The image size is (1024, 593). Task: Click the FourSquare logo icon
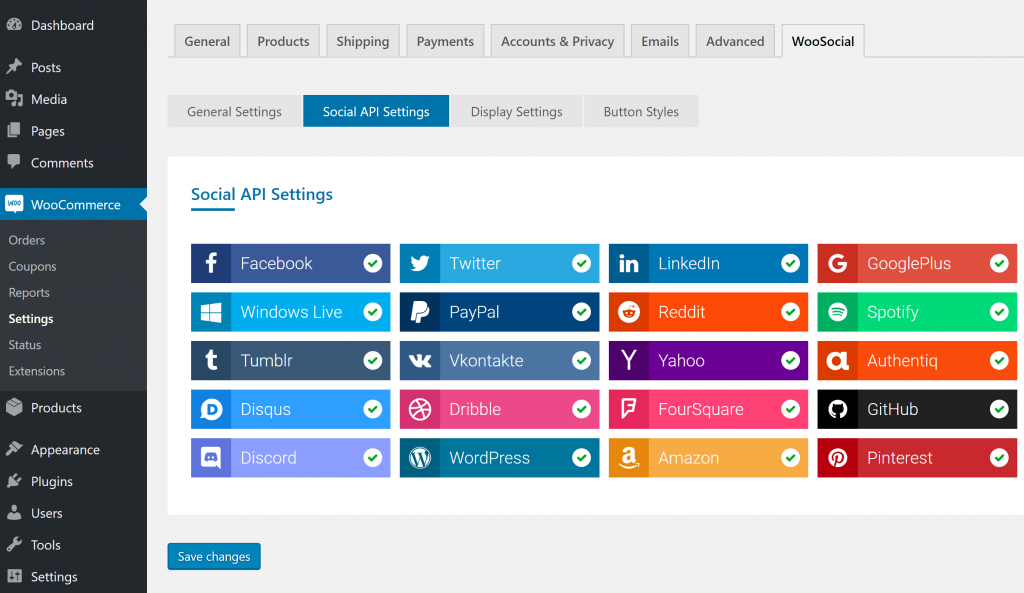(x=629, y=409)
